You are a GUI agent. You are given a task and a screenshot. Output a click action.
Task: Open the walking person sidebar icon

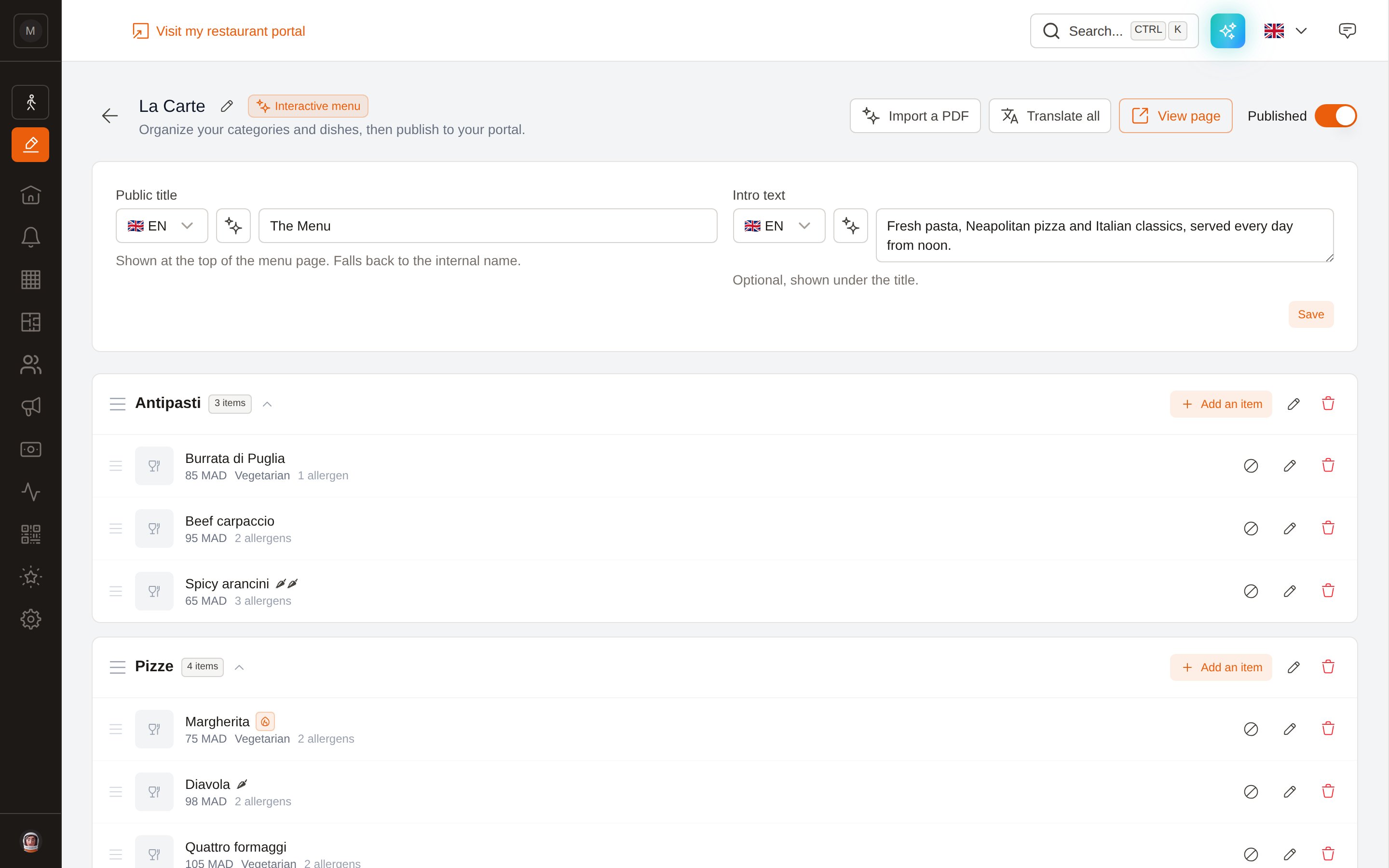[x=30, y=102]
